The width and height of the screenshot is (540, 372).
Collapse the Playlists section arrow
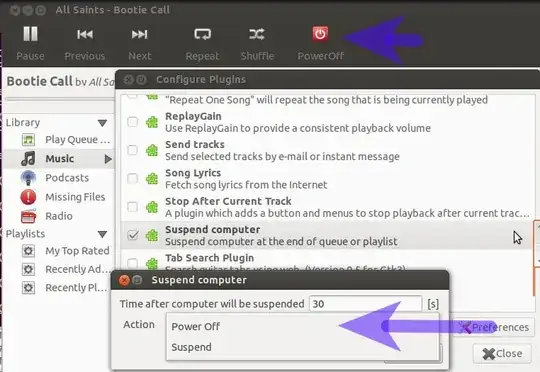pos(102,234)
